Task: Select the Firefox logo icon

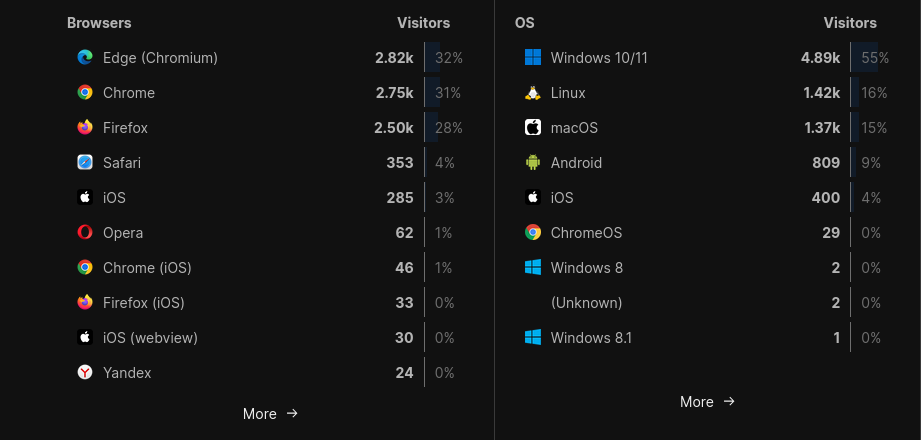Action: [85, 127]
